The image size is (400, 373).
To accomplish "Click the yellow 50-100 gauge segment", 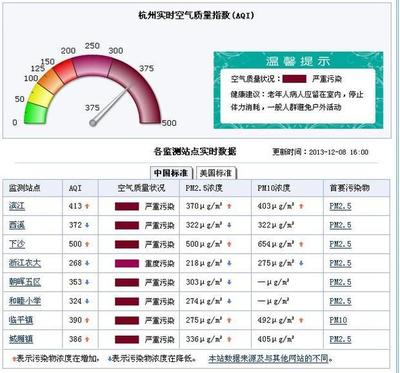I will tap(40, 95).
